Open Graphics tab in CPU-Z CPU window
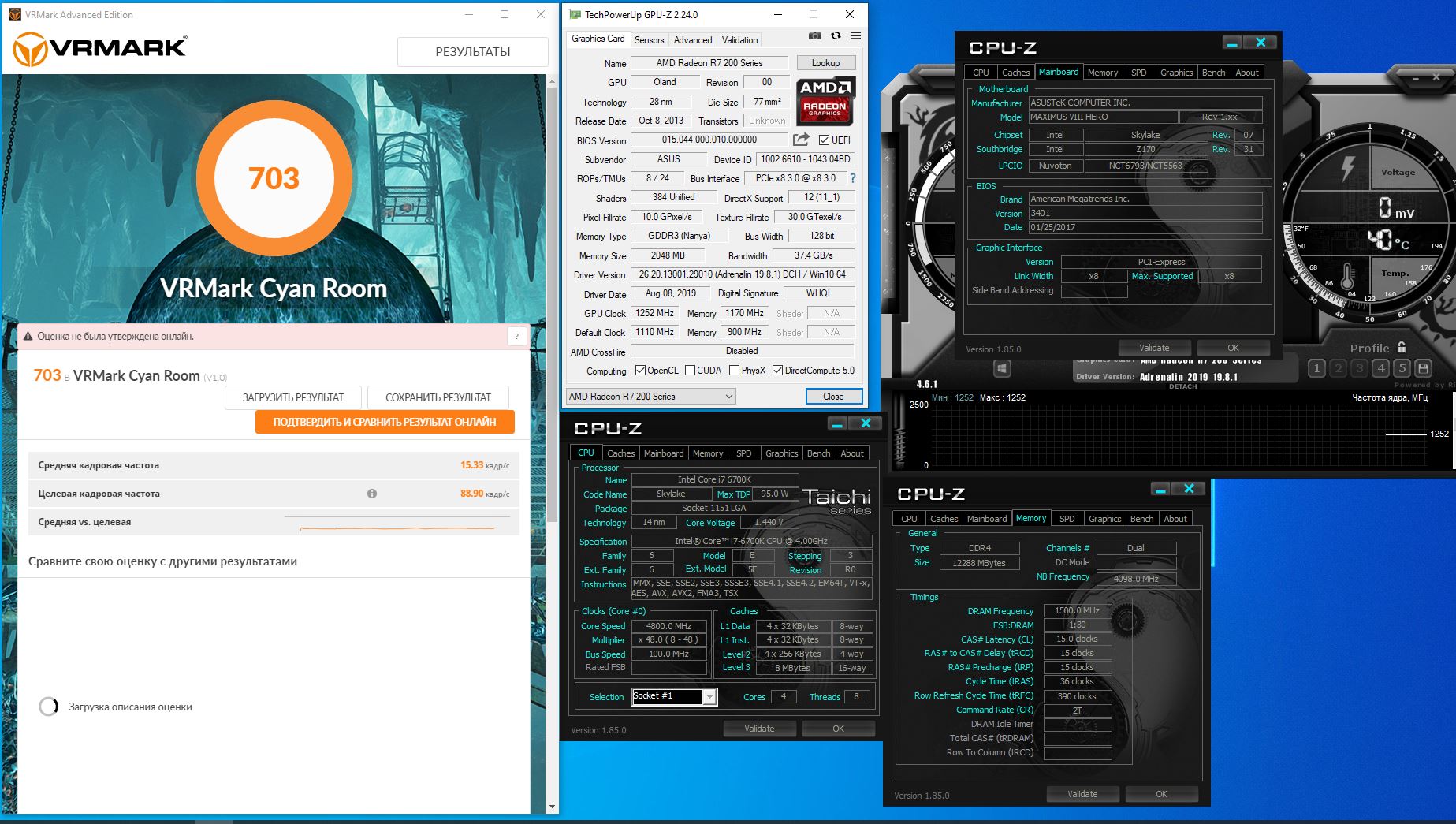The width and height of the screenshot is (1456, 824). pyautogui.click(x=781, y=453)
